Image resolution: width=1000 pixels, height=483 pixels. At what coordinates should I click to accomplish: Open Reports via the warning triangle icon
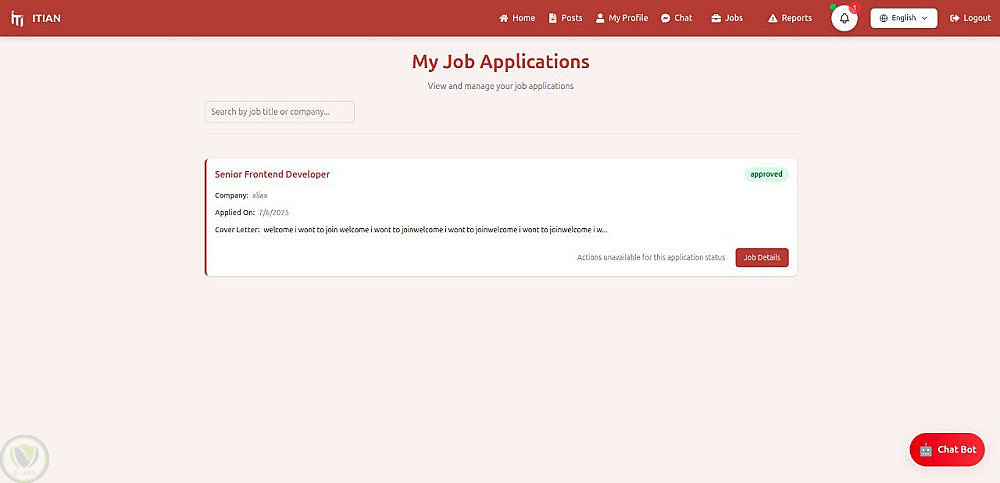point(773,18)
